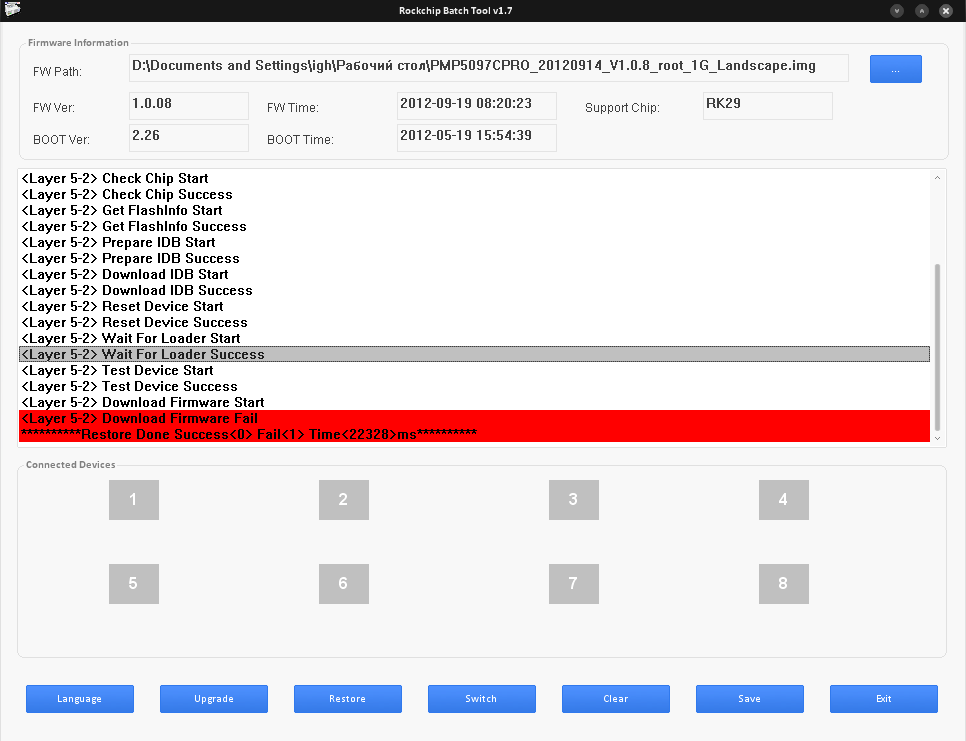Viewport: 966px width, 741px height.
Task: Click the BOOT Ver field showing 2.26
Action: (189, 138)
